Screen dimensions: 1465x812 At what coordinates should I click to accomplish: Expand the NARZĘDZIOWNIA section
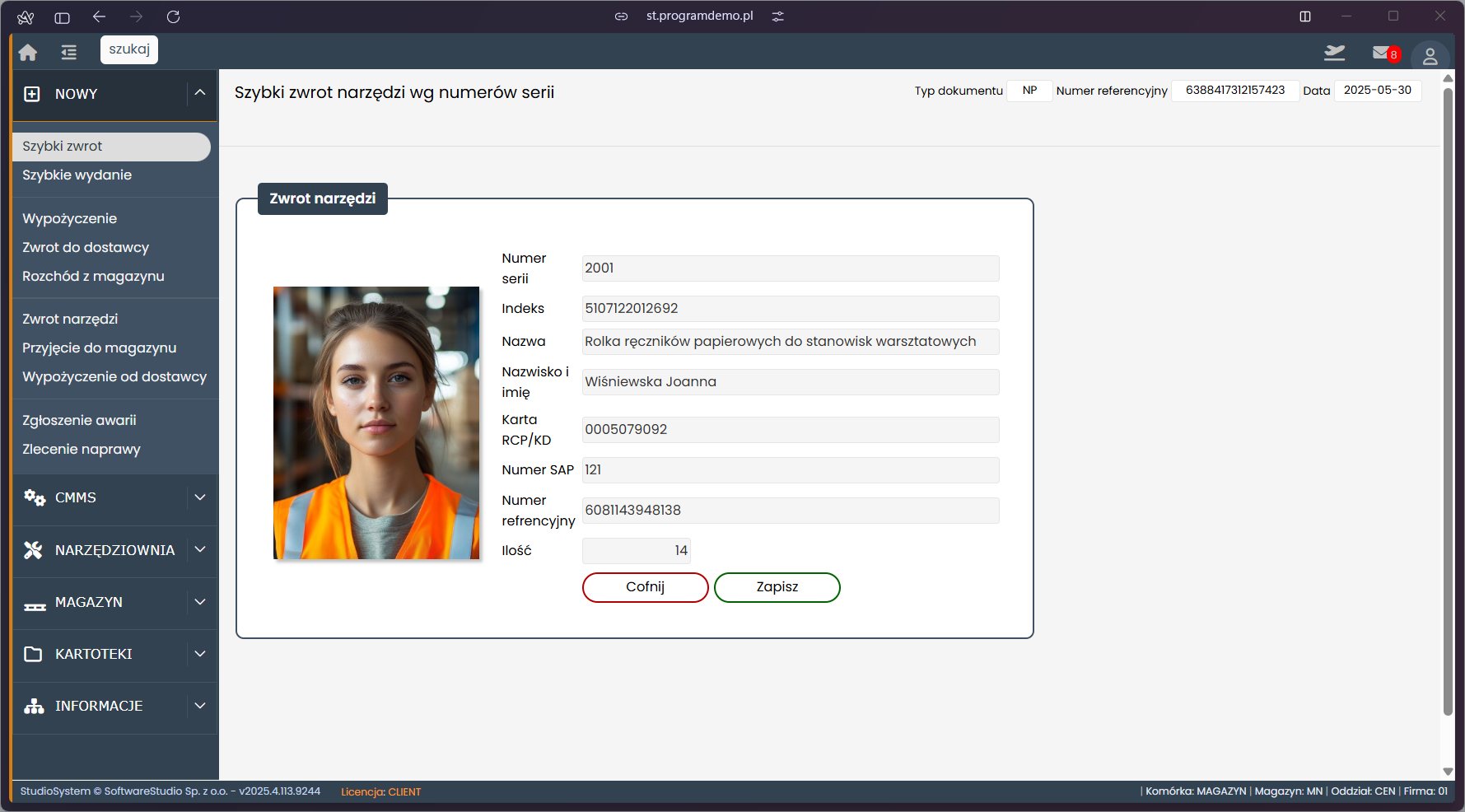pos(200,549)
